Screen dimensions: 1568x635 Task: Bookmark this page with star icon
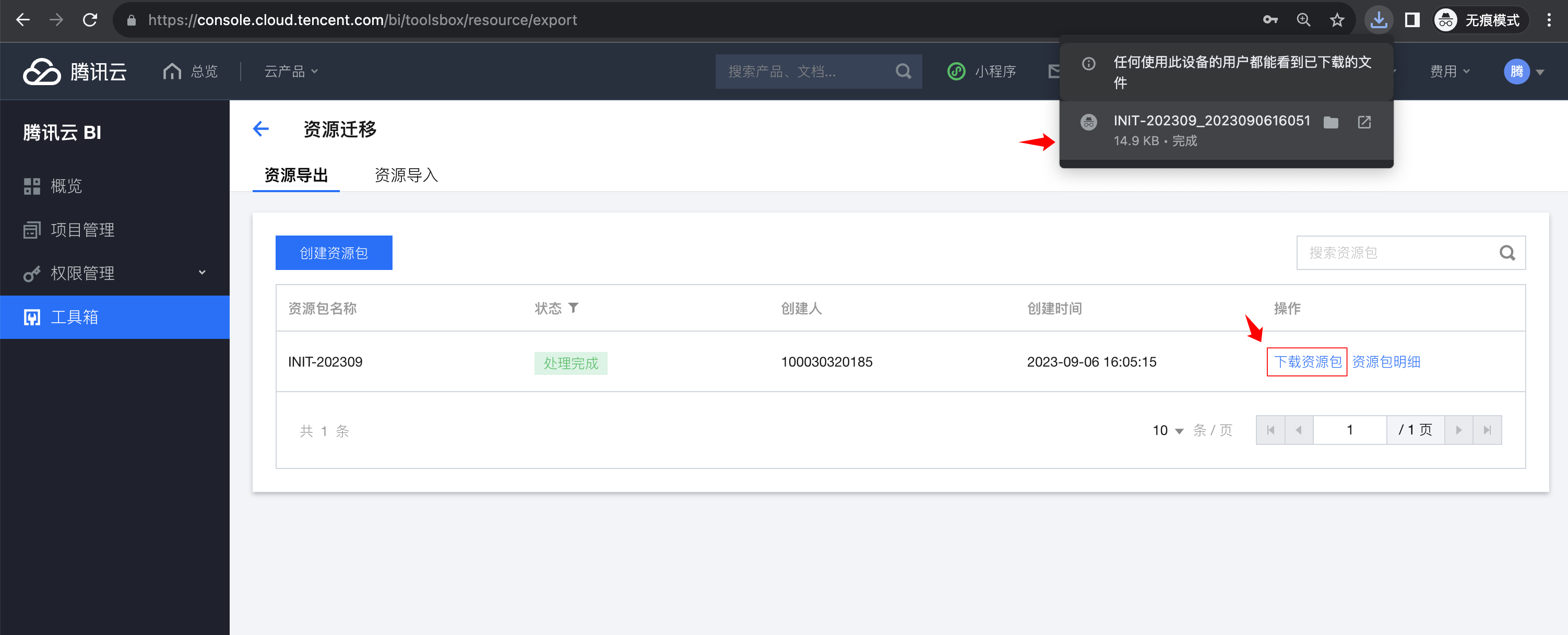point(1337,20)
